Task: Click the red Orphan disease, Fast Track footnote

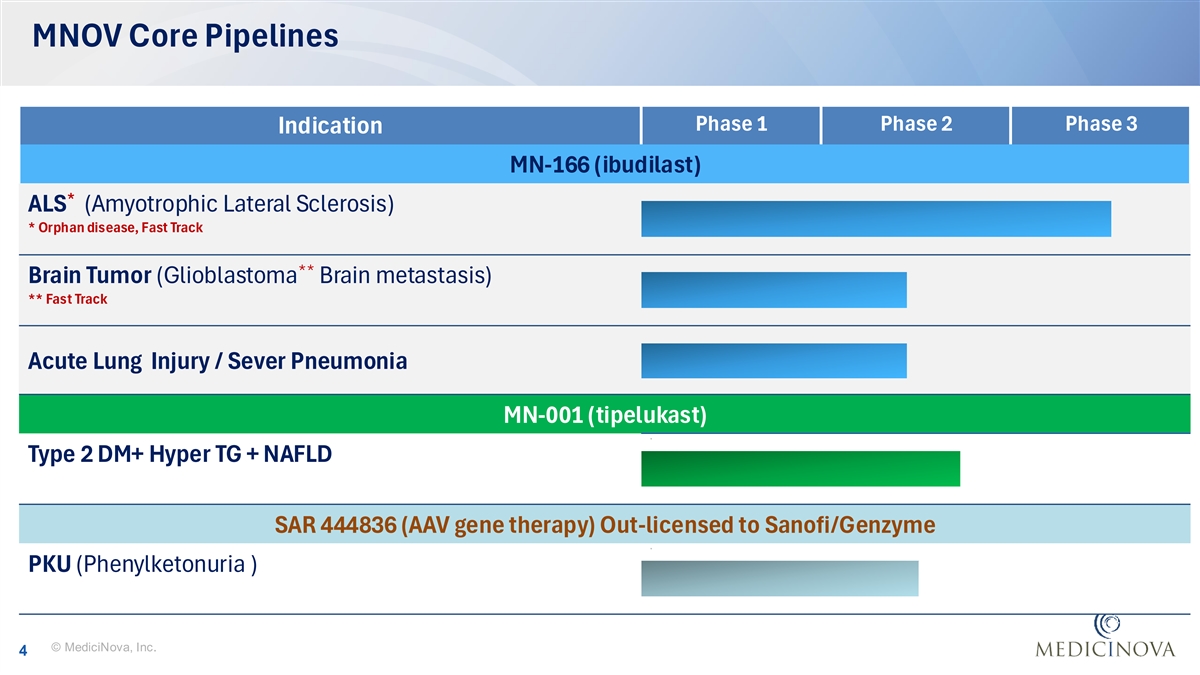Action: coord(116,228)
